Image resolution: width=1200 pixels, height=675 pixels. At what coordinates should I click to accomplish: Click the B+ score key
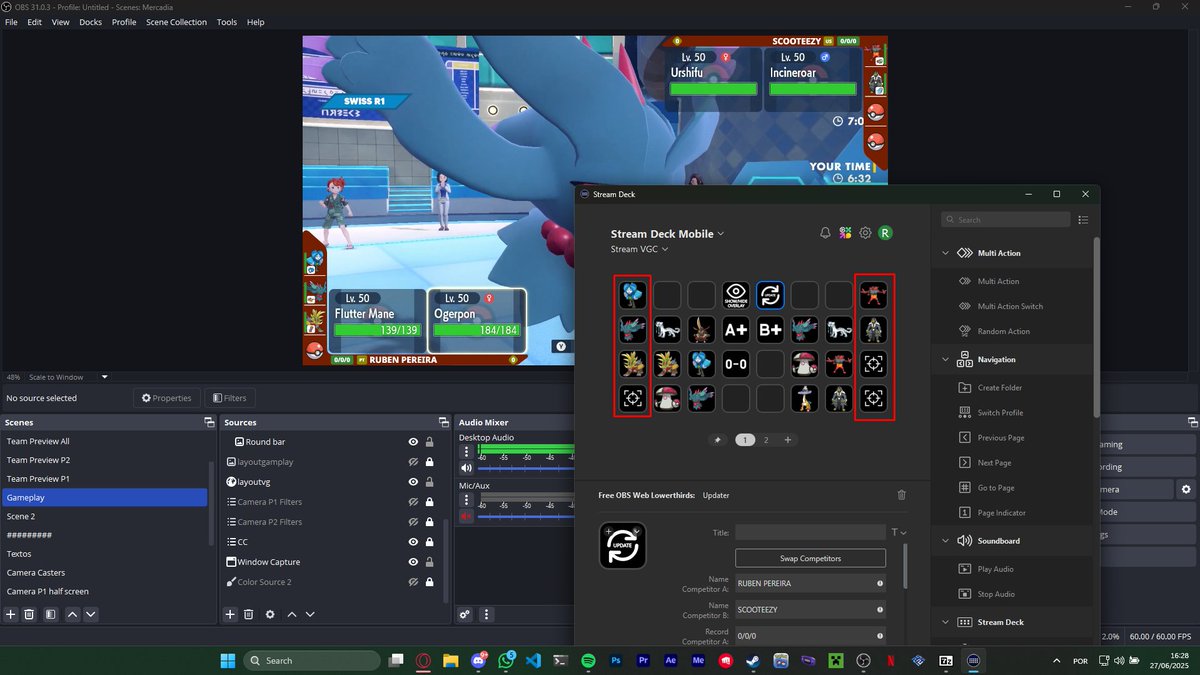[770, 329]
